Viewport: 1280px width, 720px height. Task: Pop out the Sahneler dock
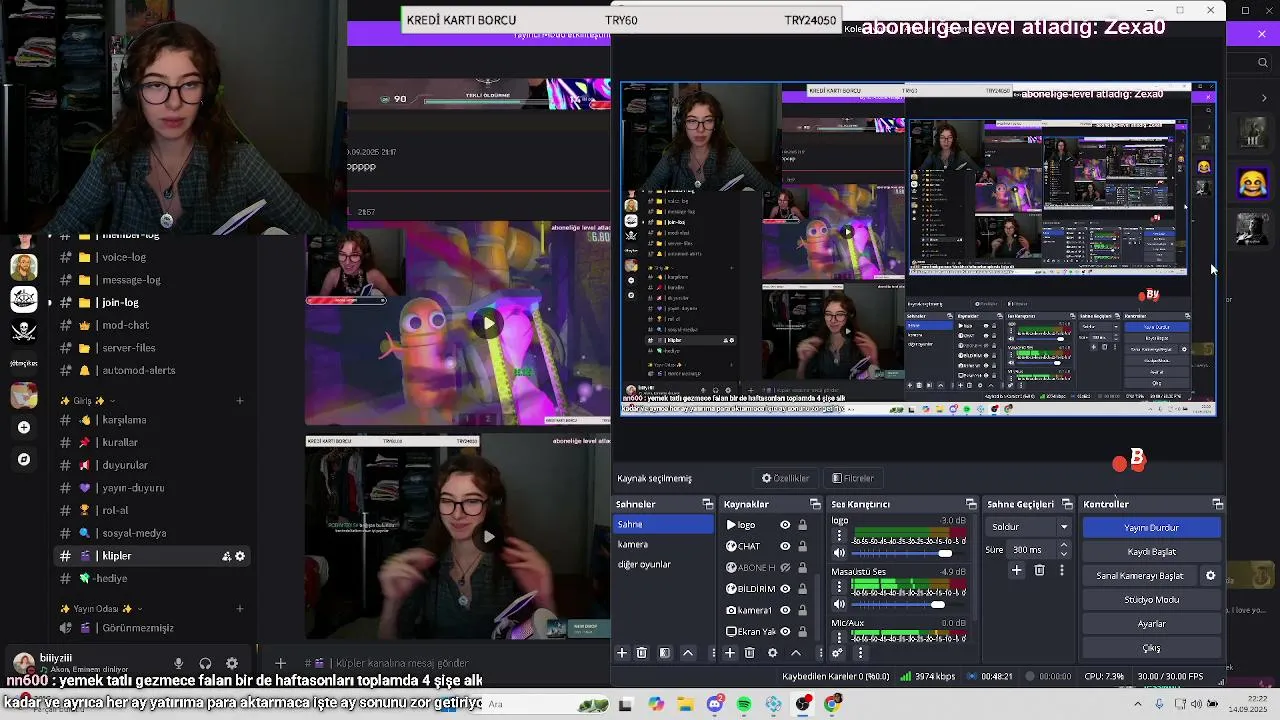click(707, 504)
